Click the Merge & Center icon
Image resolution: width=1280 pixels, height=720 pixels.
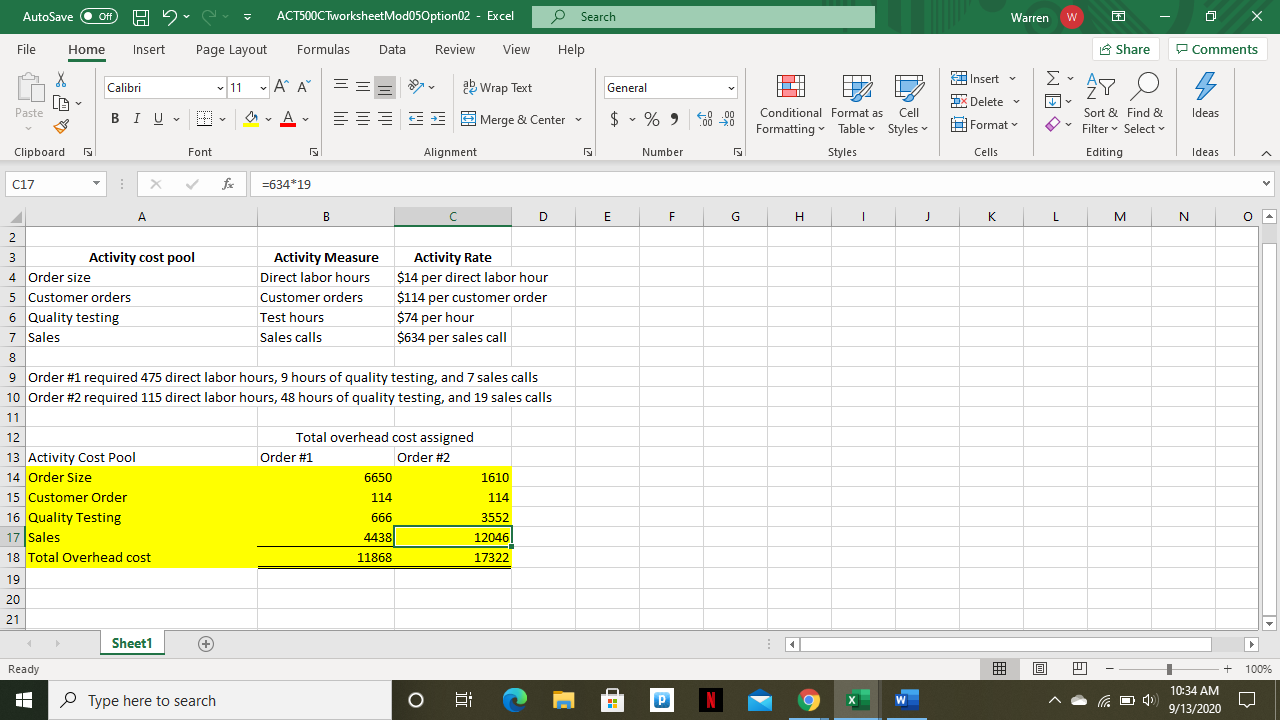514,119
